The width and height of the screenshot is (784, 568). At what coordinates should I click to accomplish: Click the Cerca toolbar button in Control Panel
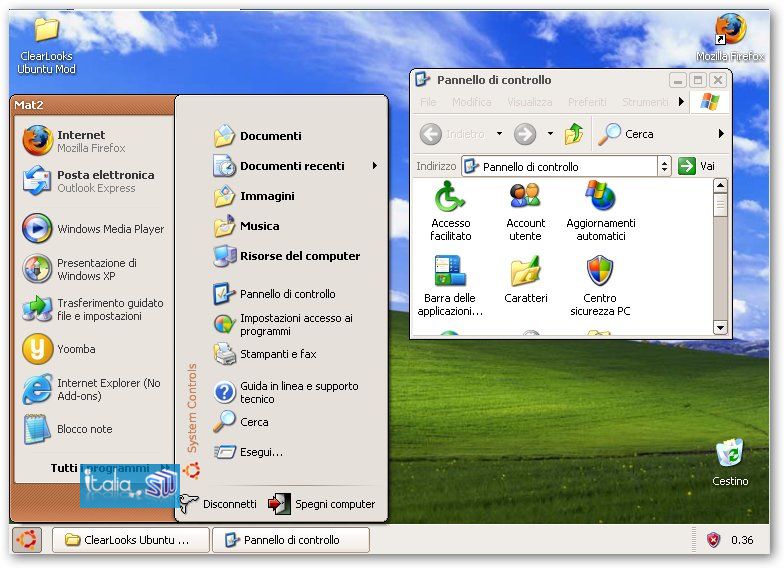tap(626, 134)
